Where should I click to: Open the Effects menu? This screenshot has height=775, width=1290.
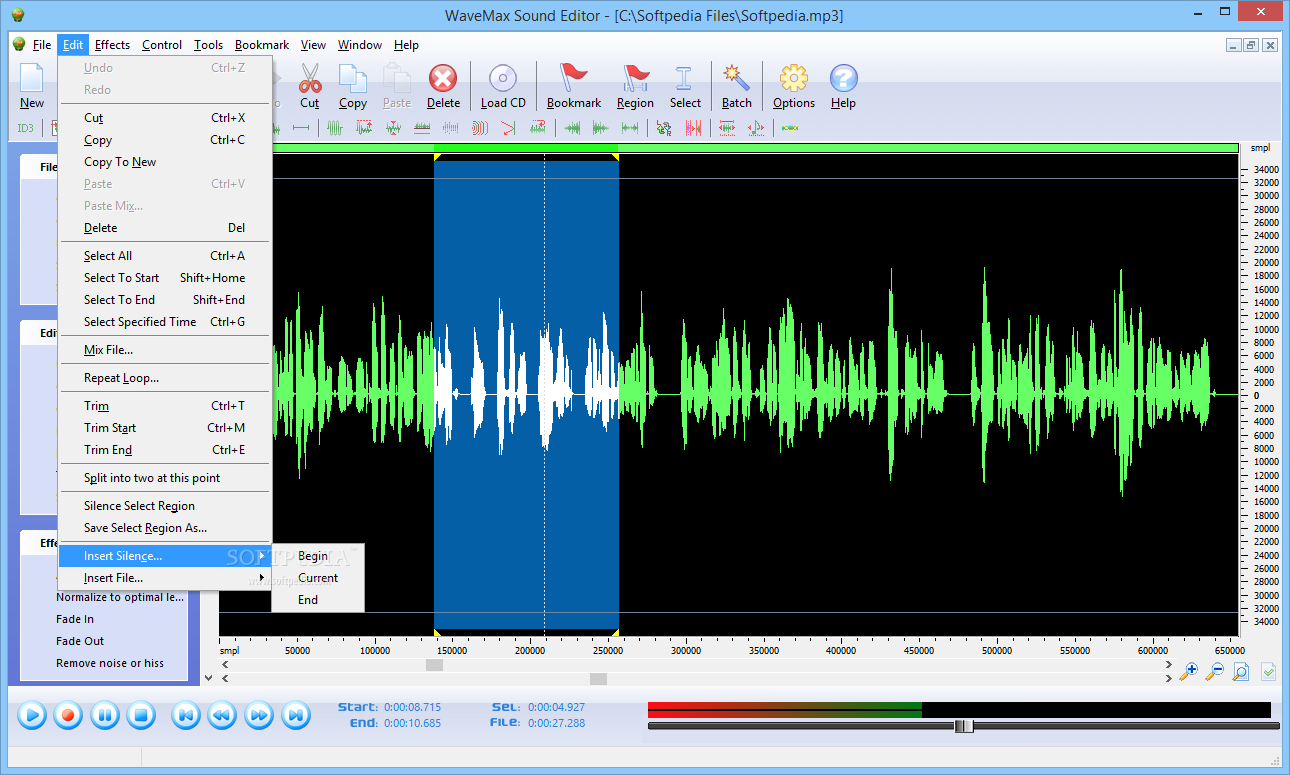[x=112, y=45]
